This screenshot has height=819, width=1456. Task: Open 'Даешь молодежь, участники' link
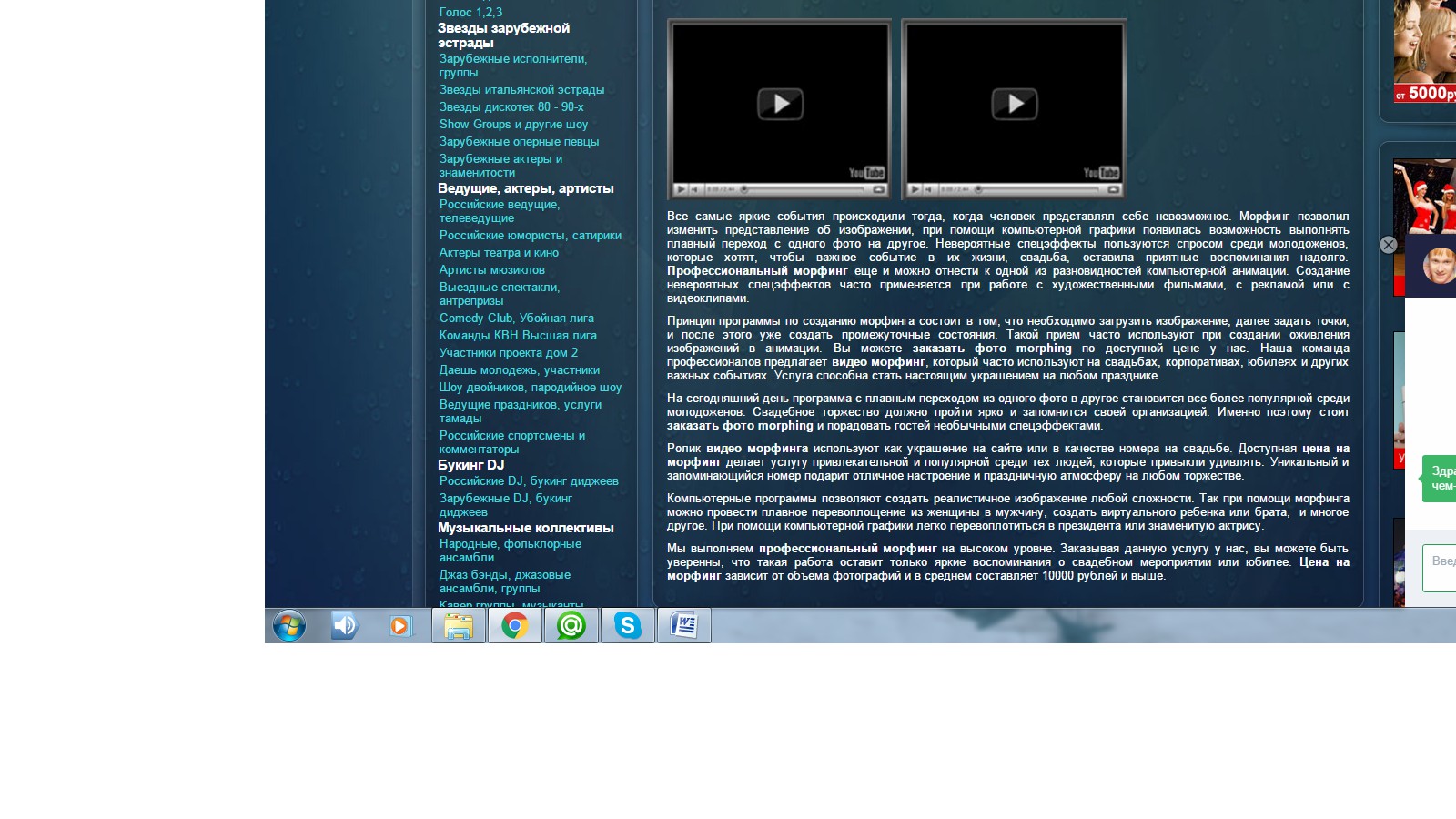[x=519, y=369]
